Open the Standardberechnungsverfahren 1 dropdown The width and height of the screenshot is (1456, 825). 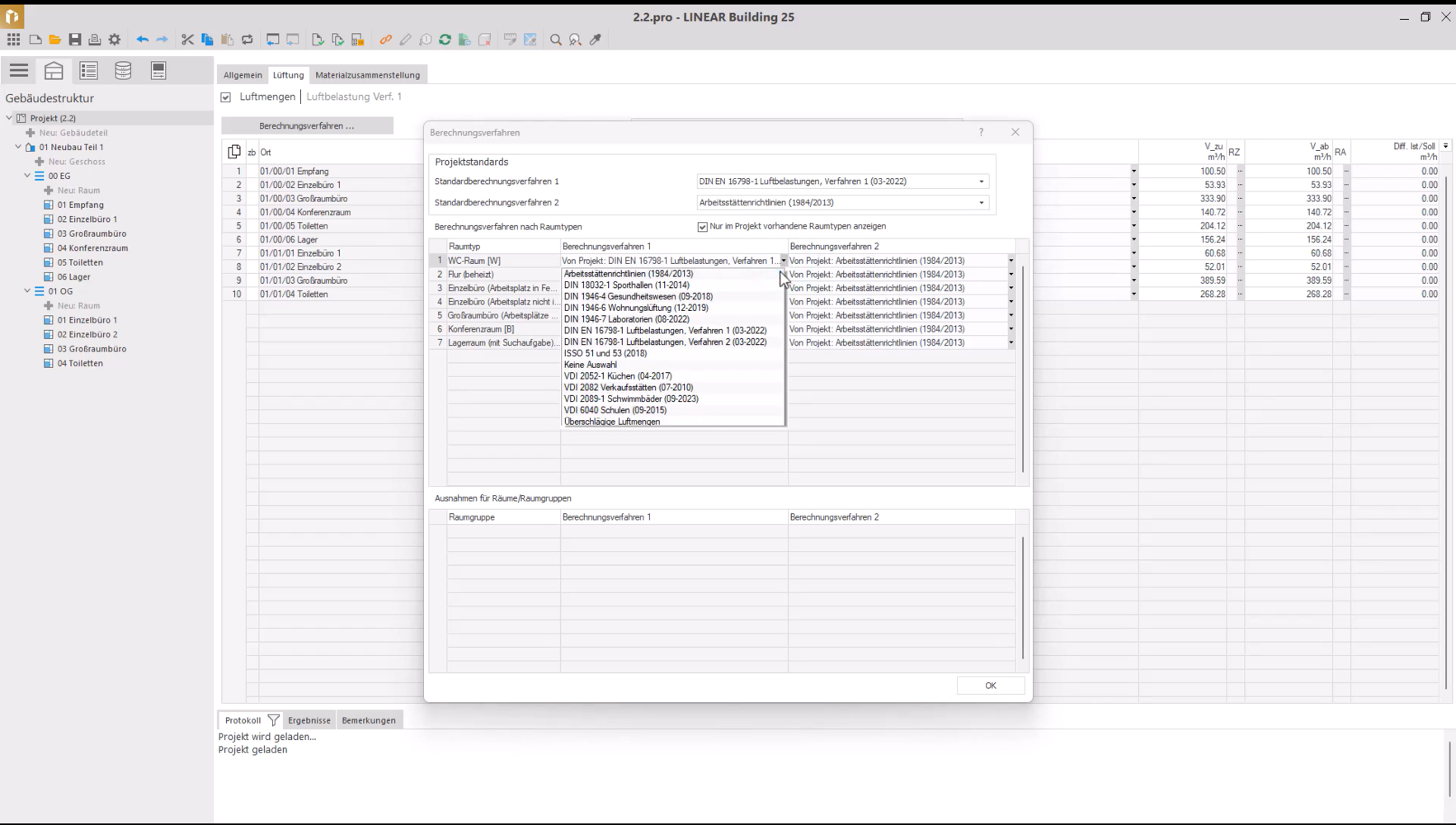click(x=981, y=181)
